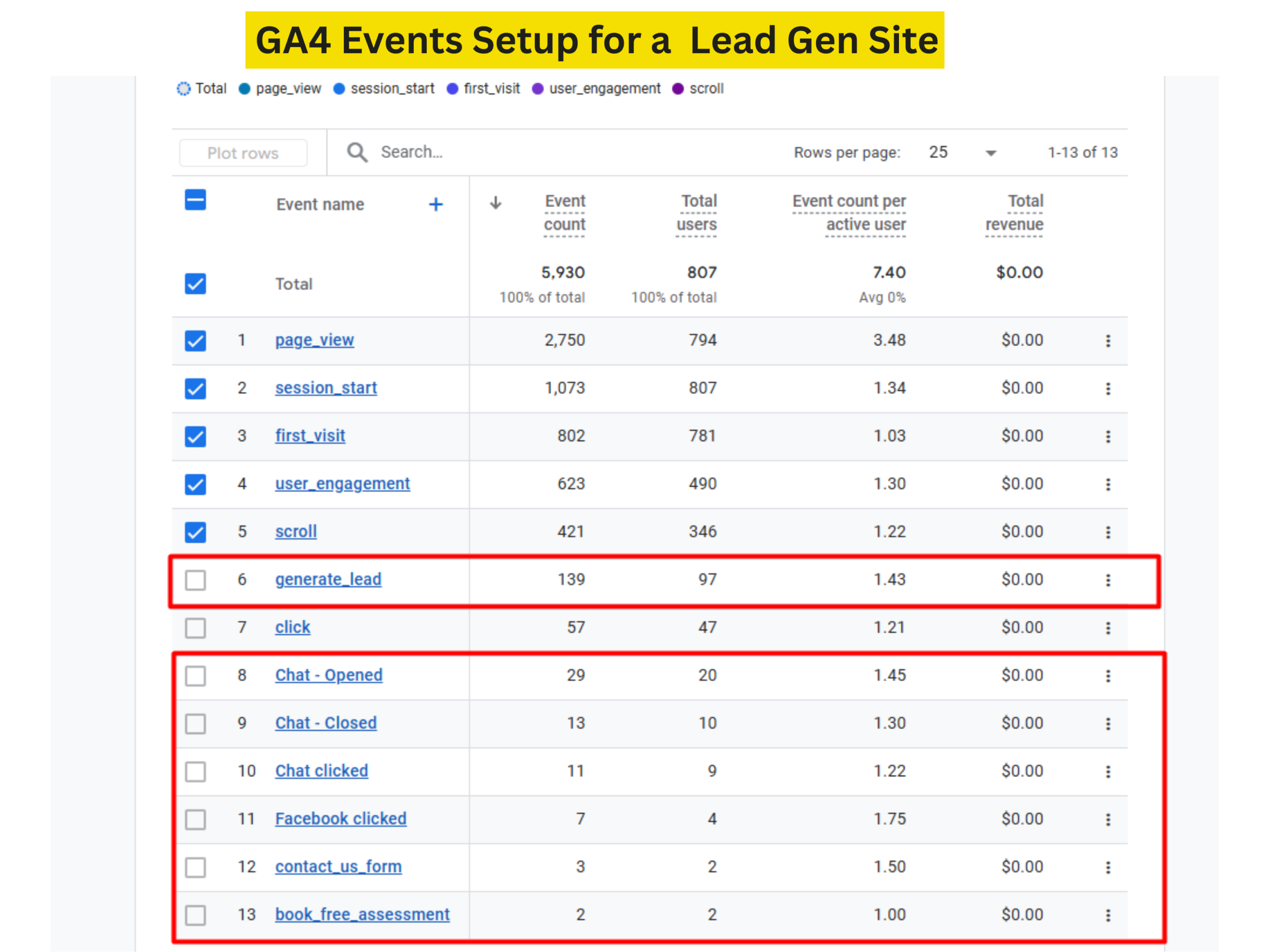Check the generate_lead row checkbox

coord(195,580)
